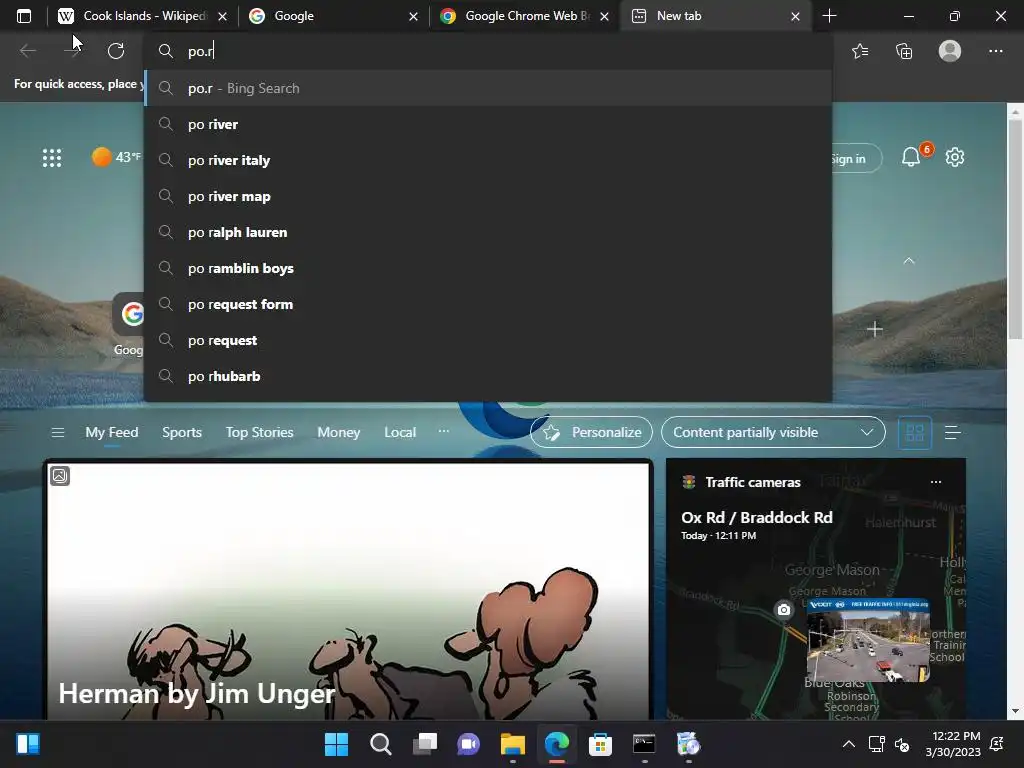Viewport: 1024px width, 768px height.
Task: Click the image icon on Herman card
Action: pos(59,476)
